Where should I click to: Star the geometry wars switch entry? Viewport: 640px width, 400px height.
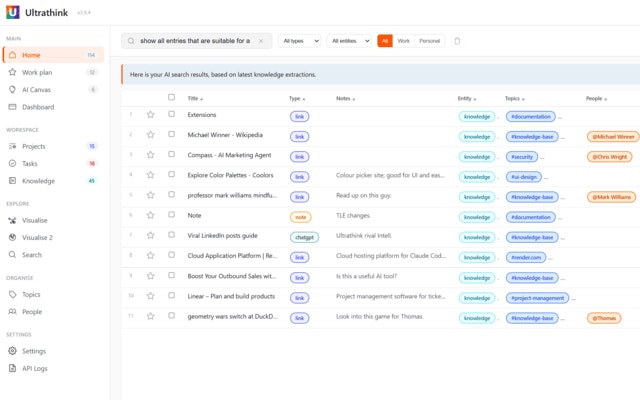click(x=151, y=316)
